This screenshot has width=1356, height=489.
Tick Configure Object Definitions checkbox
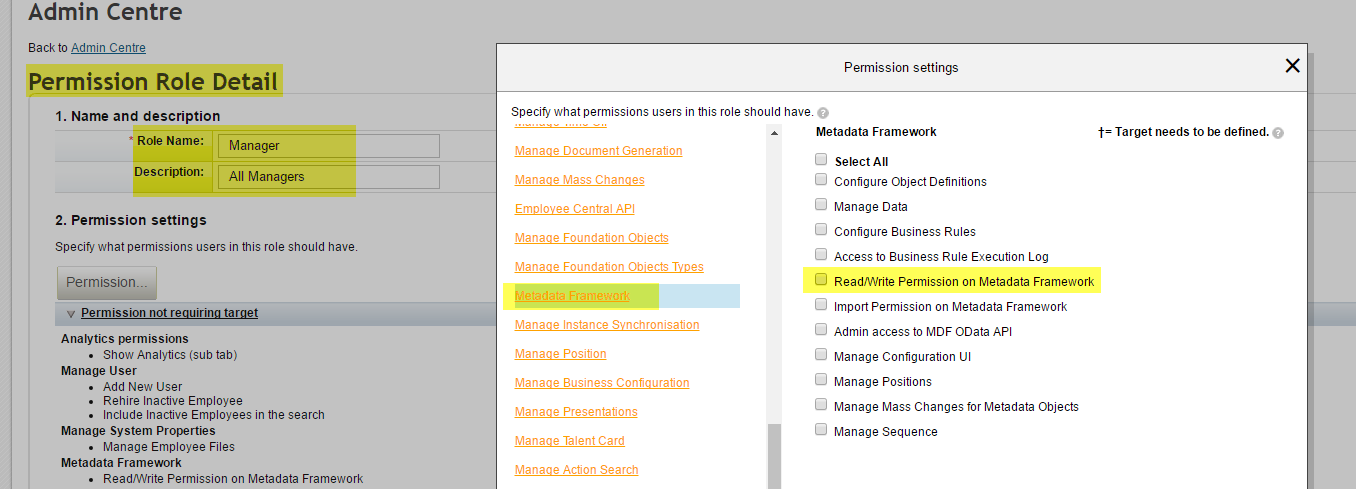click(x=821, y=181)
